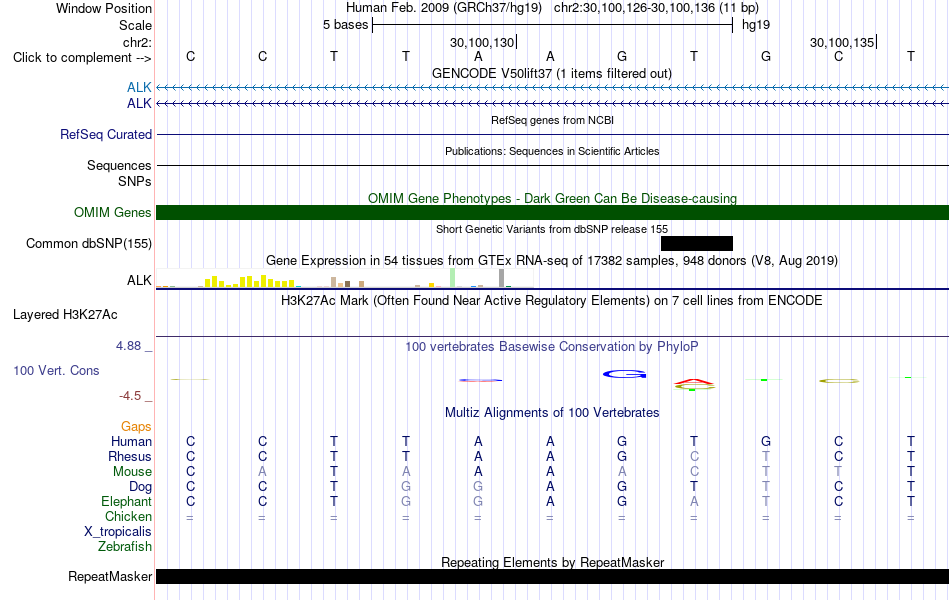The width and height of the screenshot is (950, 600).
Task: Click the light-blue ALK GENCODE track label
Action: tap(139, 88)
